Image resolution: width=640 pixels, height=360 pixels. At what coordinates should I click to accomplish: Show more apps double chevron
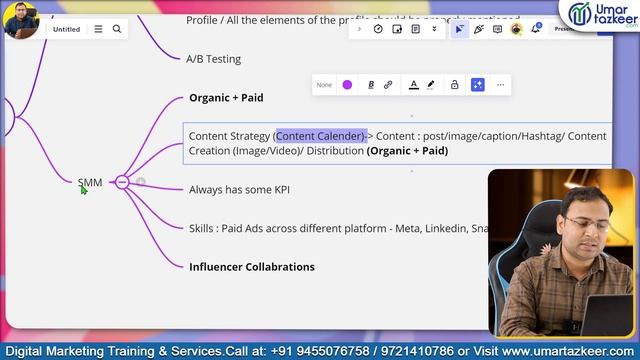(x=434, y=29)
